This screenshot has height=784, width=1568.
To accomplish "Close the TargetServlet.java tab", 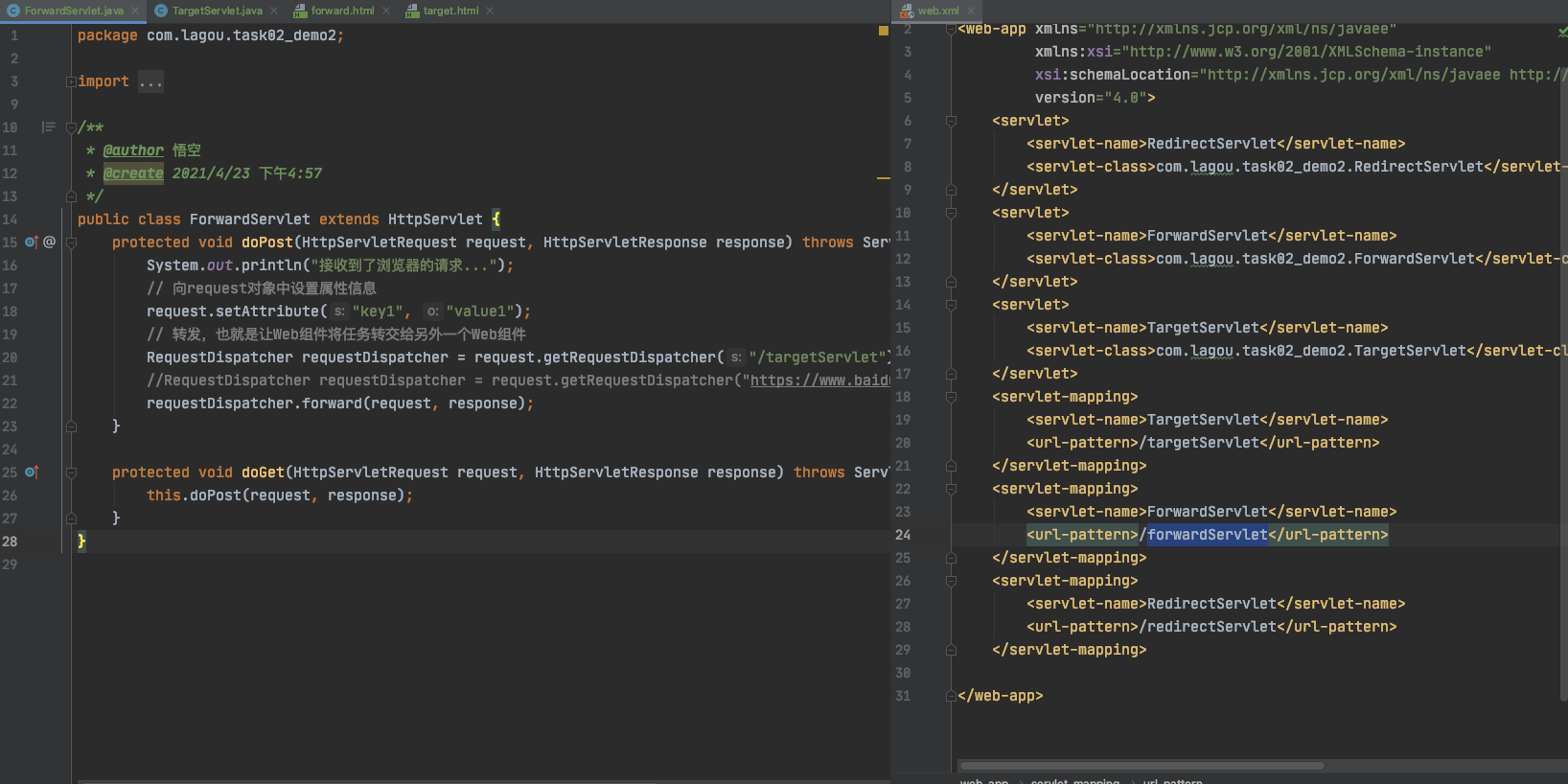I will click(x=274, y=11).
